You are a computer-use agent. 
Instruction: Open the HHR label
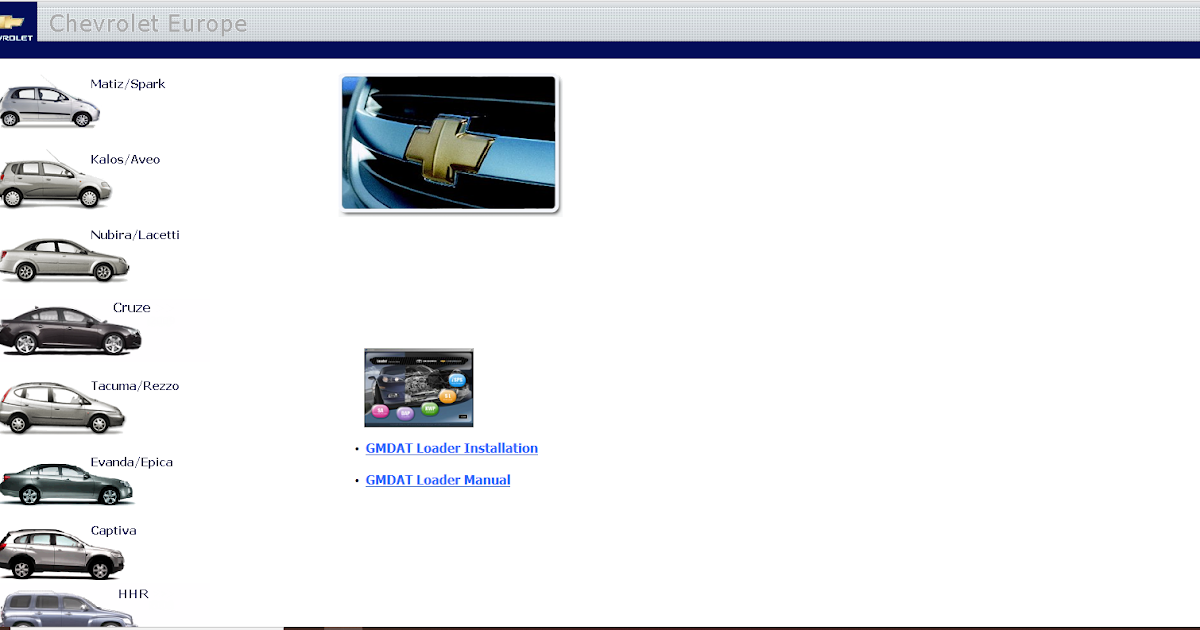point(133,594)
